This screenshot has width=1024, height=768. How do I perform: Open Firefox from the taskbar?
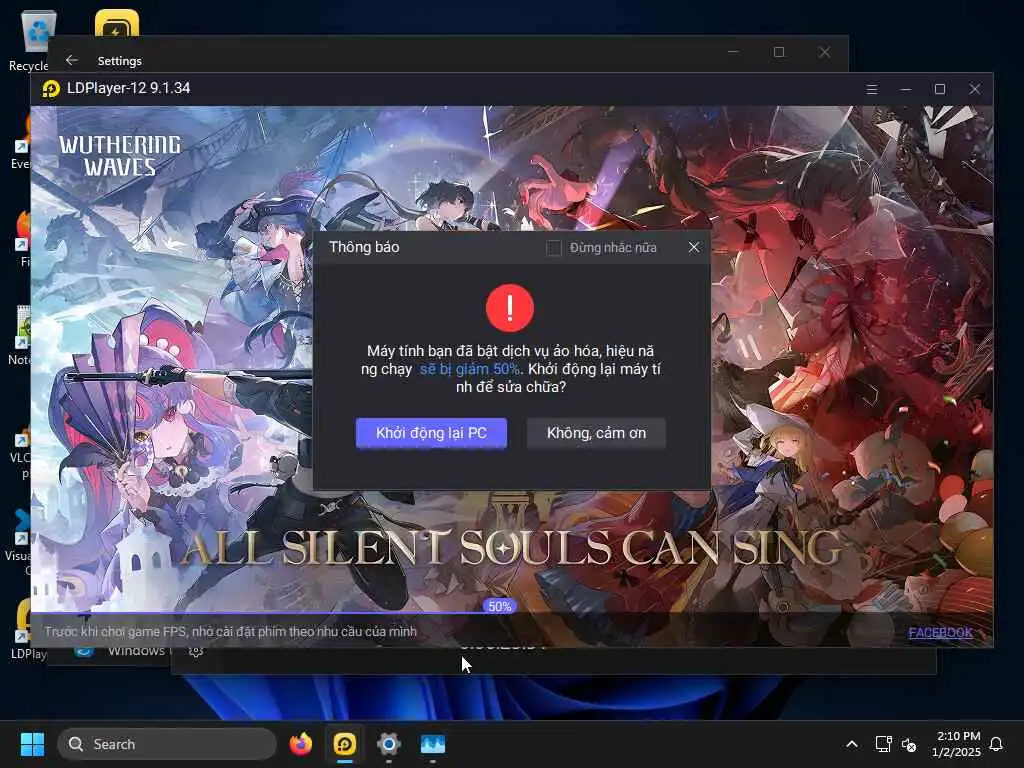click(301, 744)
